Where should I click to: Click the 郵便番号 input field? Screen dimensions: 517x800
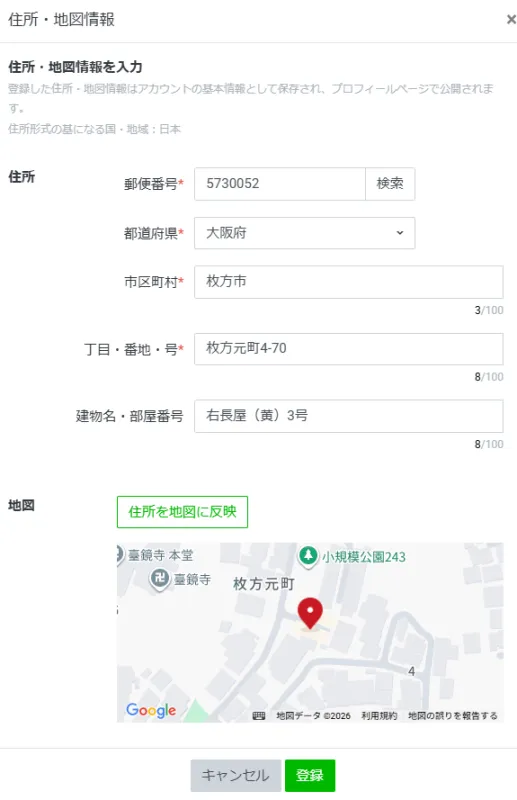(280, 184)
